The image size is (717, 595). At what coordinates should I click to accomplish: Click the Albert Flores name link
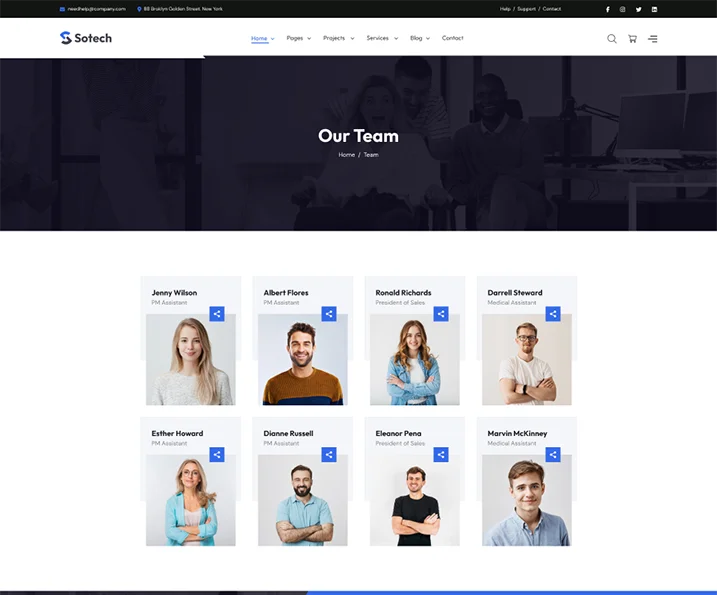point(286,293)
